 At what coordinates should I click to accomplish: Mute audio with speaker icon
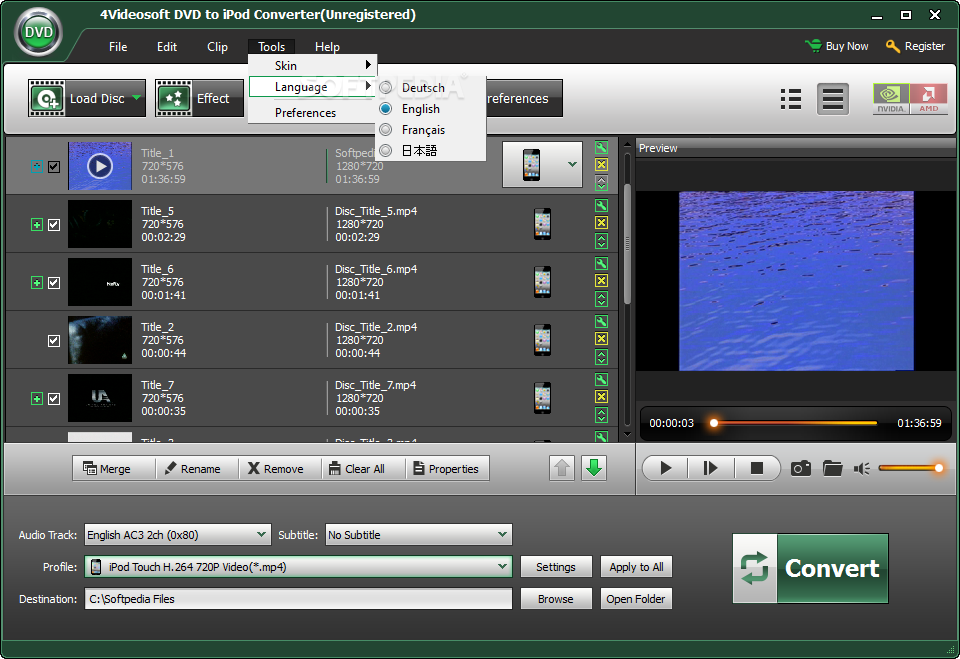pyautogui.click(x=862, y=469)
